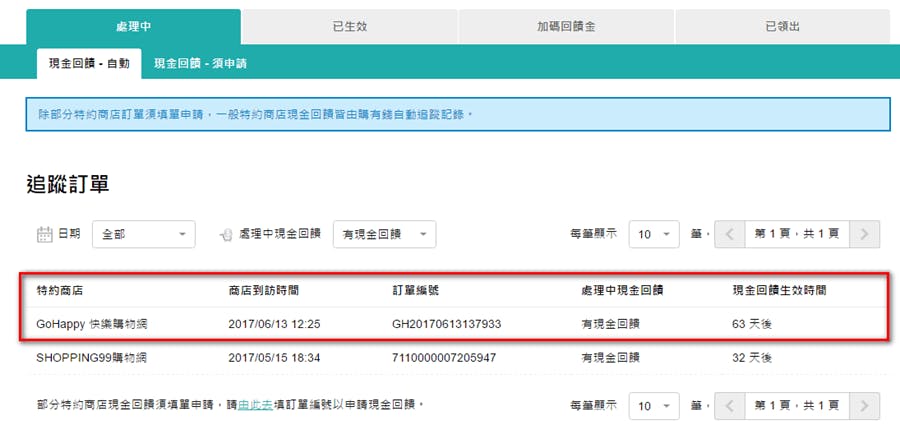Select the GoHappy 快樂購物網 merchant cell

click(x=92, y=324)
